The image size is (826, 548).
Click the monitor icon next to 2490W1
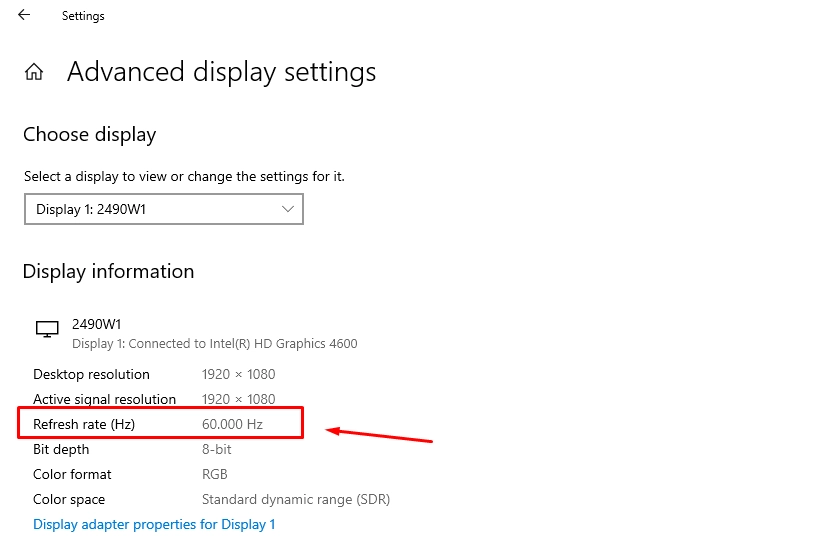47,329
